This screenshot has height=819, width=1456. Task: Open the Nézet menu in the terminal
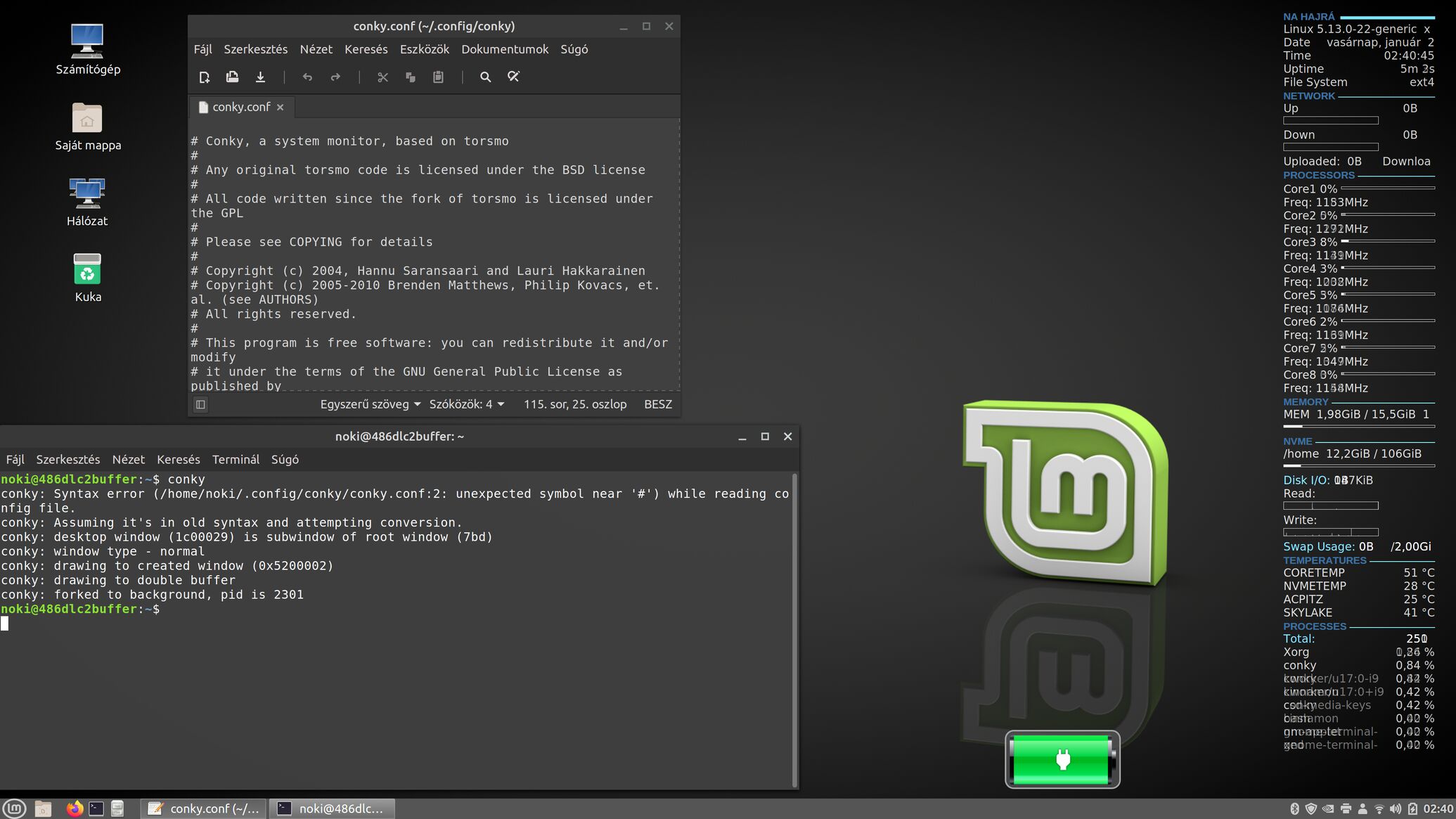[129, 459]
